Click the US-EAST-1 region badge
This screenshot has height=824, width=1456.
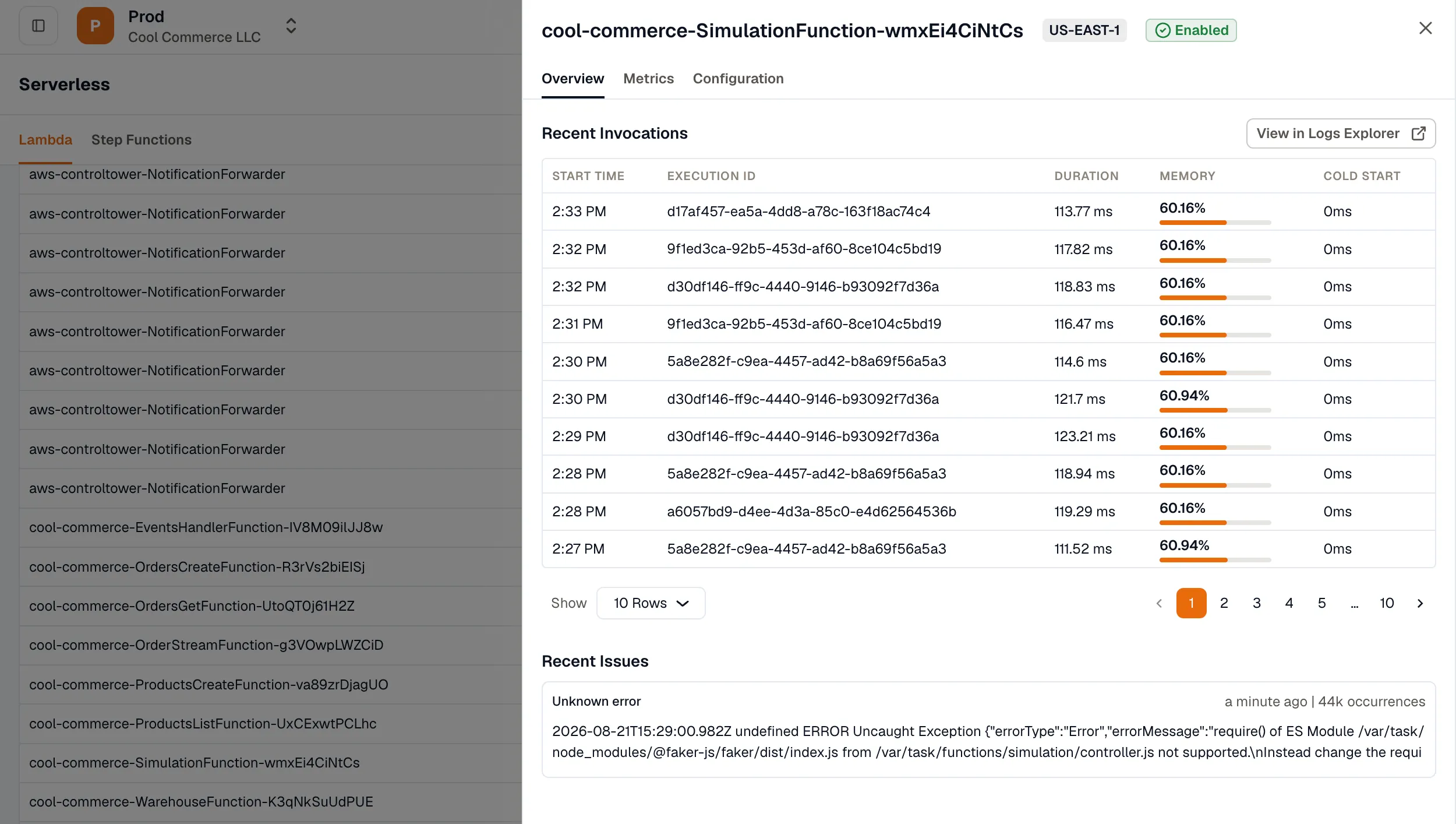(1084, 30)
